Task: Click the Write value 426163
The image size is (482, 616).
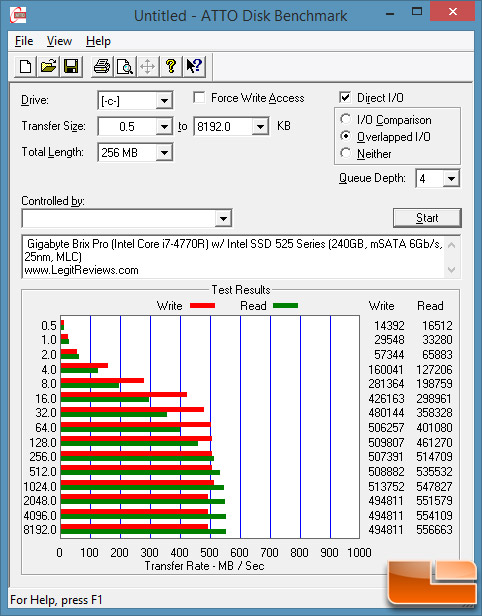Action: click(x=386, y=398)
